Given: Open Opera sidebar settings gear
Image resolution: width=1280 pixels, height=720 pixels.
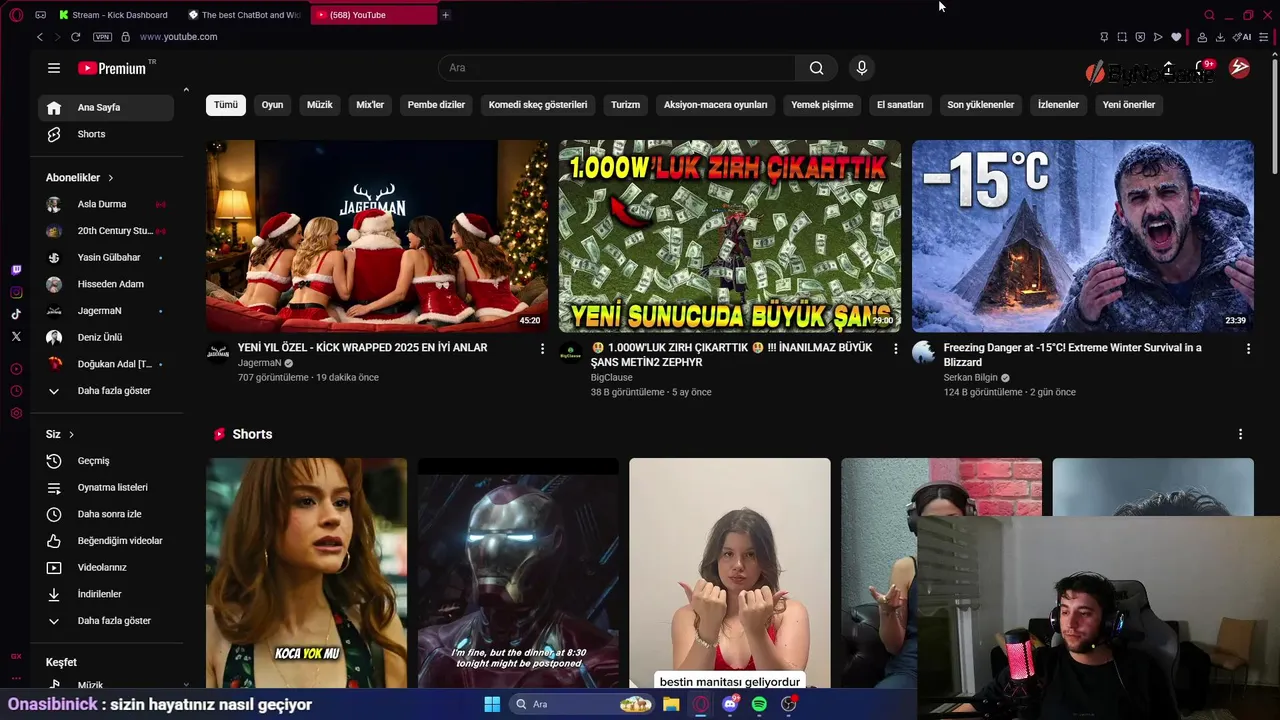Looking at the screenshot, I should (16, 413).
